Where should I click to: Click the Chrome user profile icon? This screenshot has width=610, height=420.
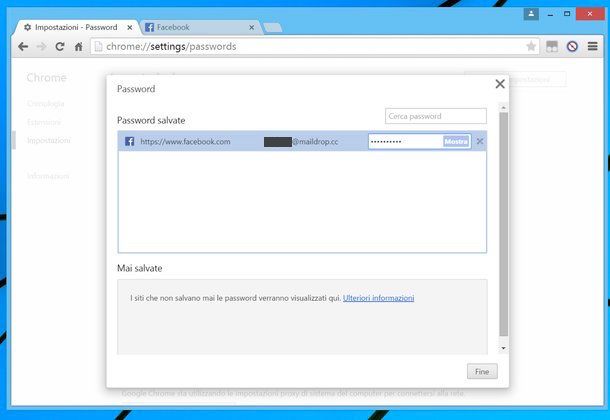point(531,14)
